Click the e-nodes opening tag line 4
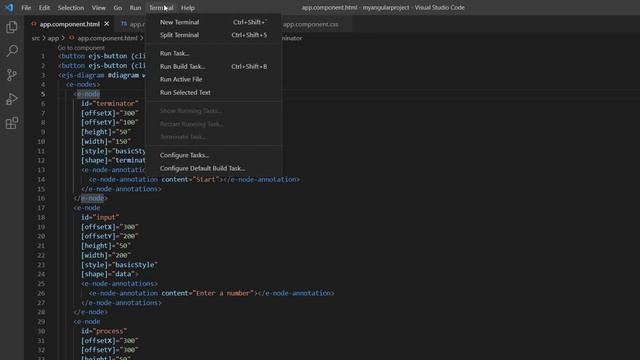The image size is (640, 360). coord(83,84)
